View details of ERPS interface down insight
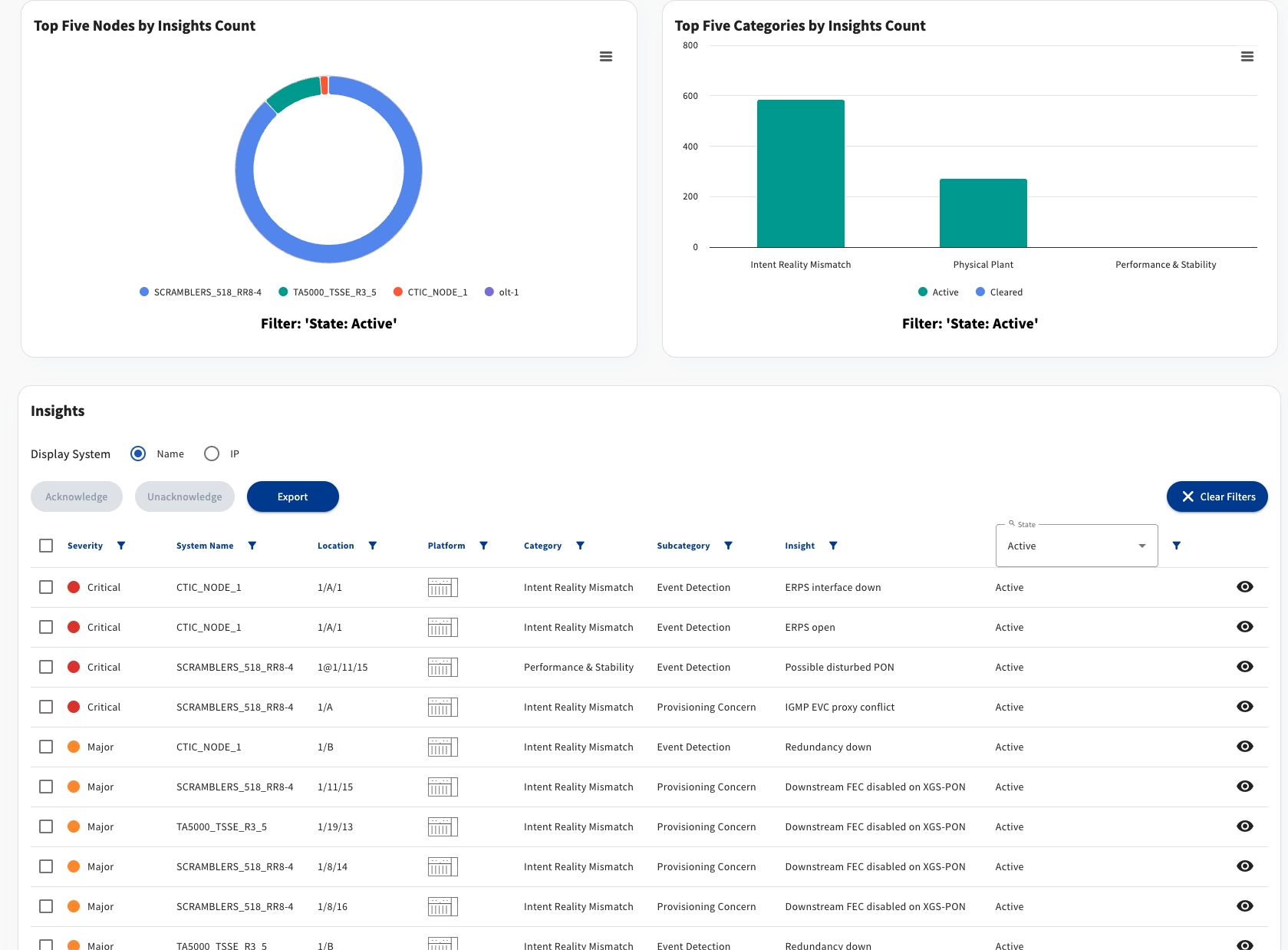The width and height of the screenshot is (1288, 950). [x=1245, y=587]
